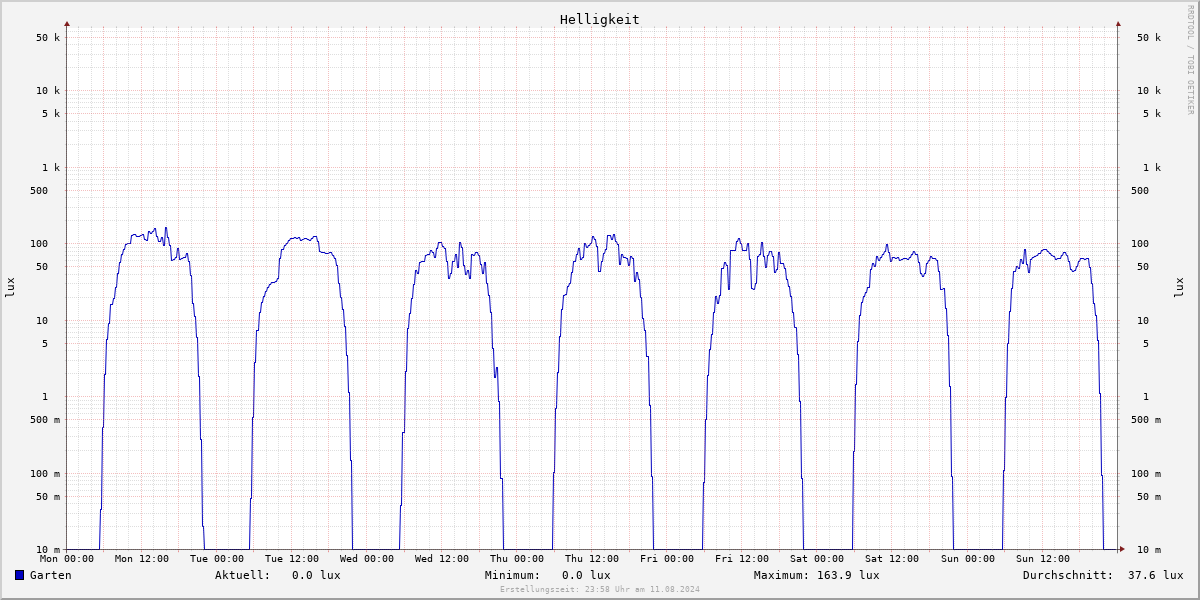Click the Mon 12:00 axis label

point(142,559)
